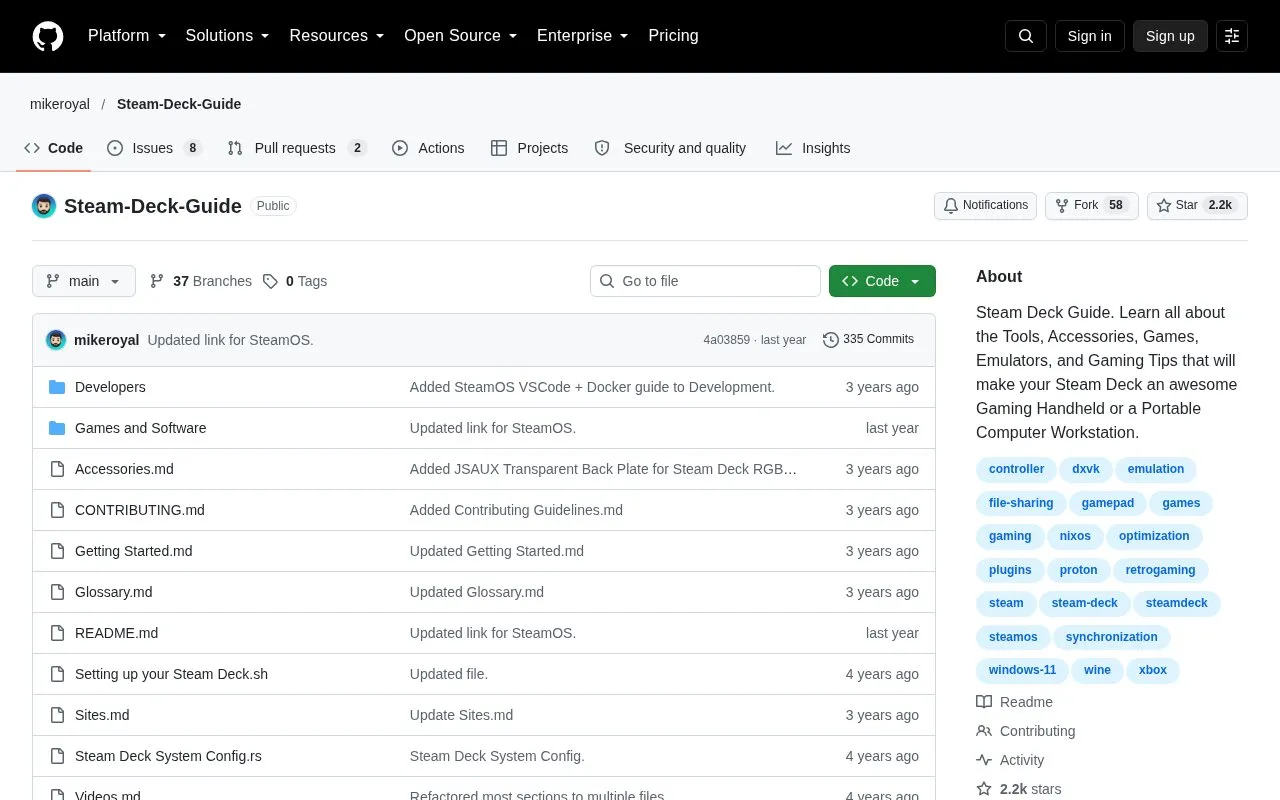Click the GitHub logo icon
Screen dimensions: 1280x800
(48, 36)
